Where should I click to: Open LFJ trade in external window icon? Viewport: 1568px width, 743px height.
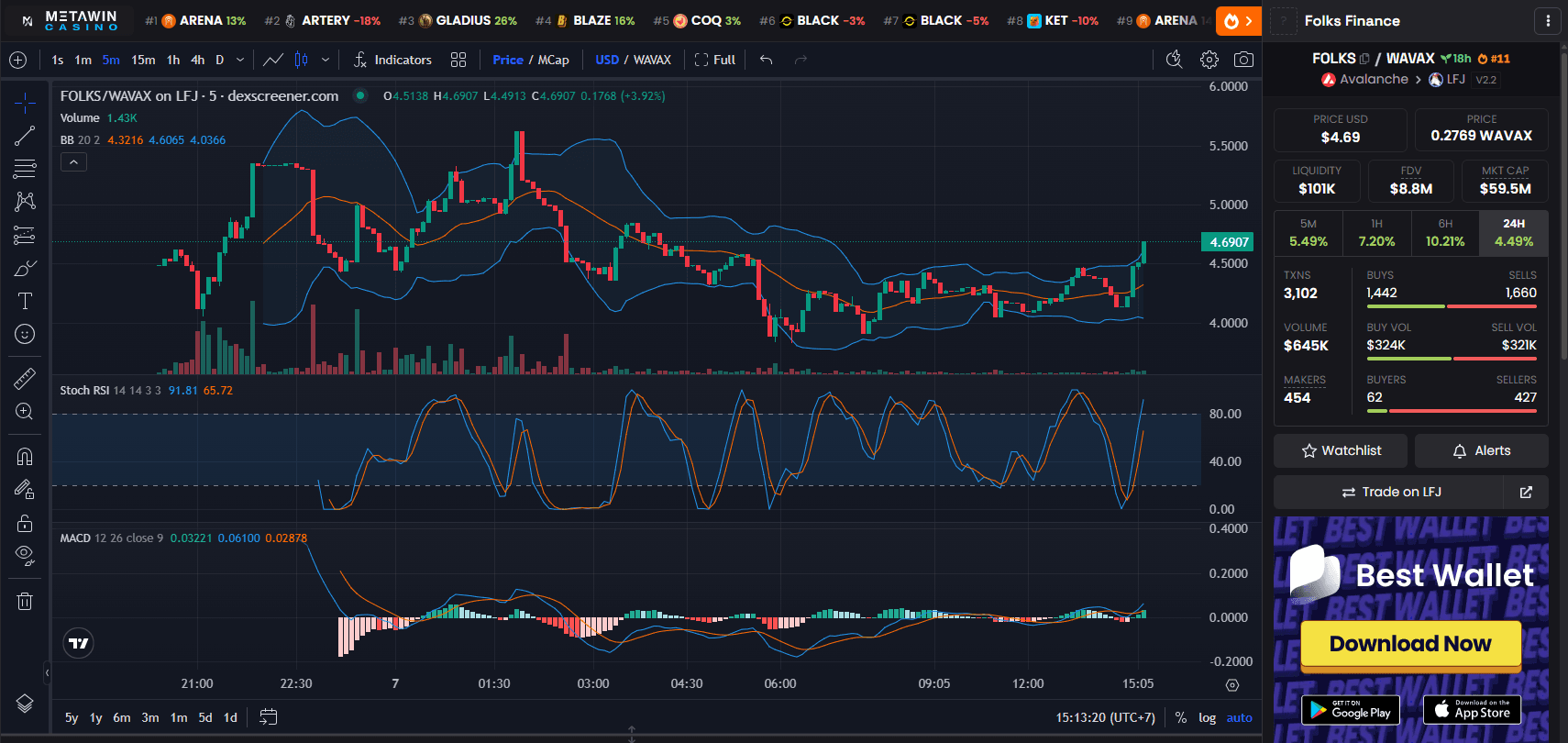[x=1527, y=492]
